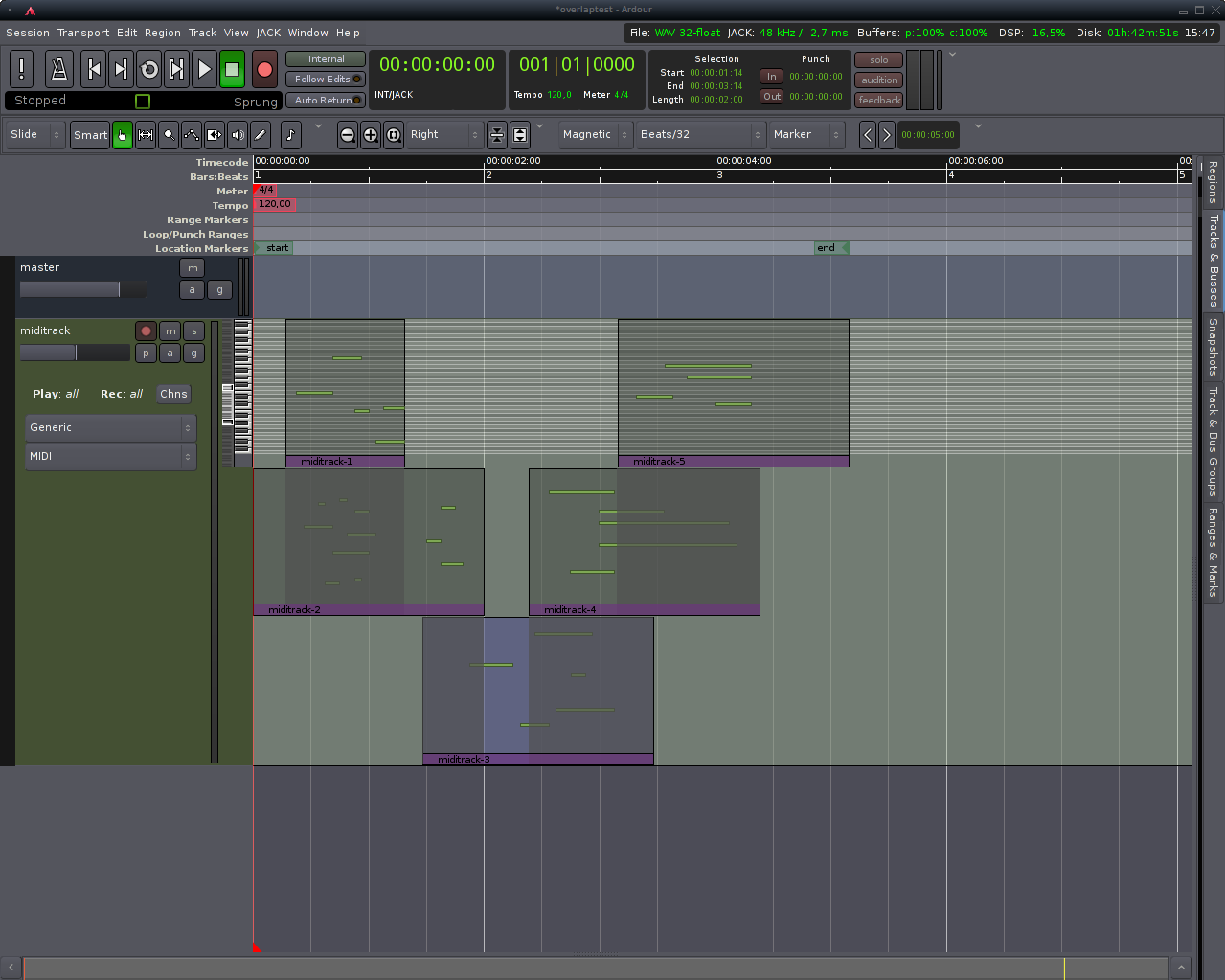Click the Chns button on miditrack
Viewport: 1225px width, 980px height.
coord(173,394)
